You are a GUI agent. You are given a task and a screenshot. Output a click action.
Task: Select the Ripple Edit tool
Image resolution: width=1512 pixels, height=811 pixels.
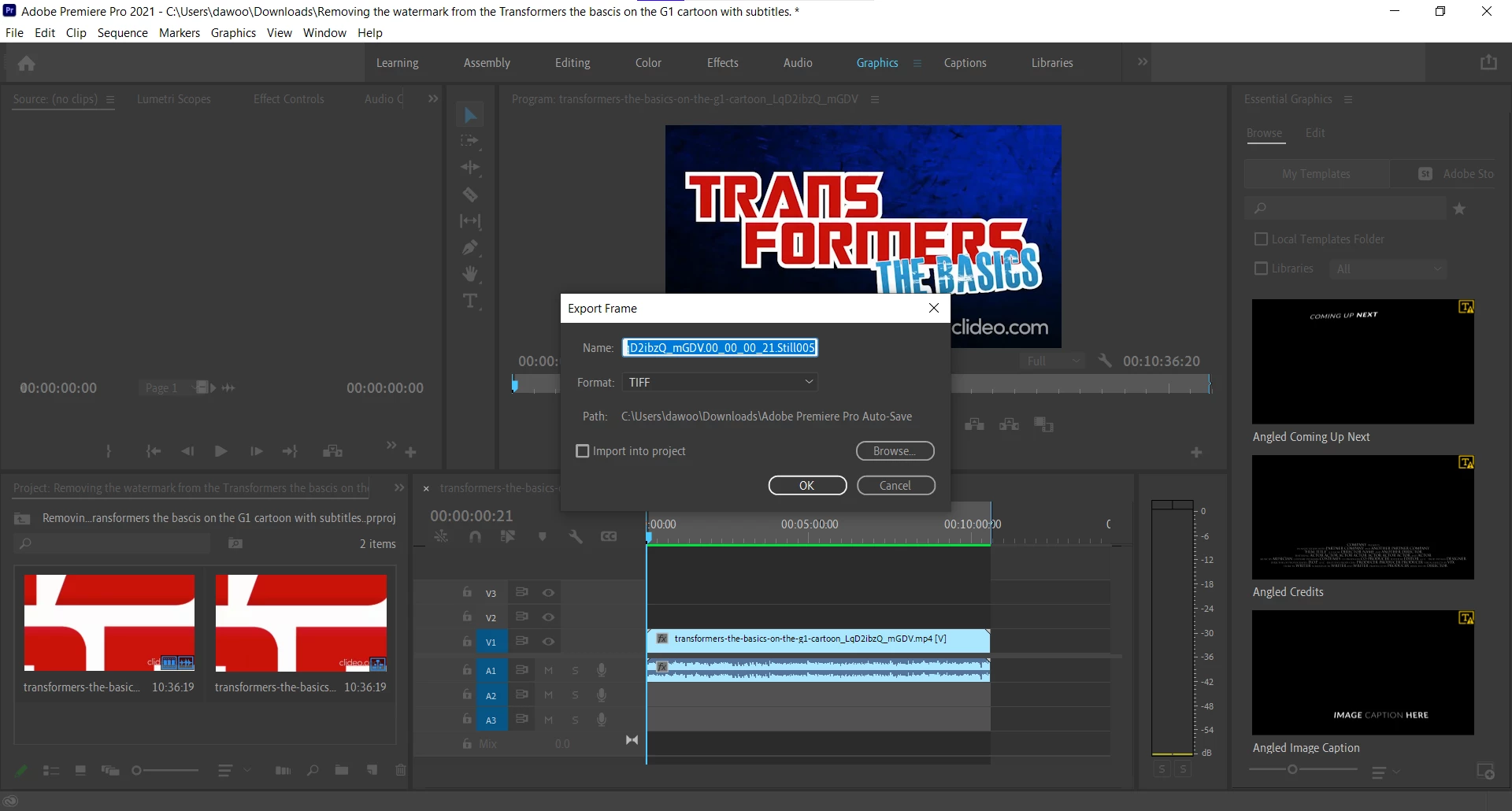click(470, 168)
